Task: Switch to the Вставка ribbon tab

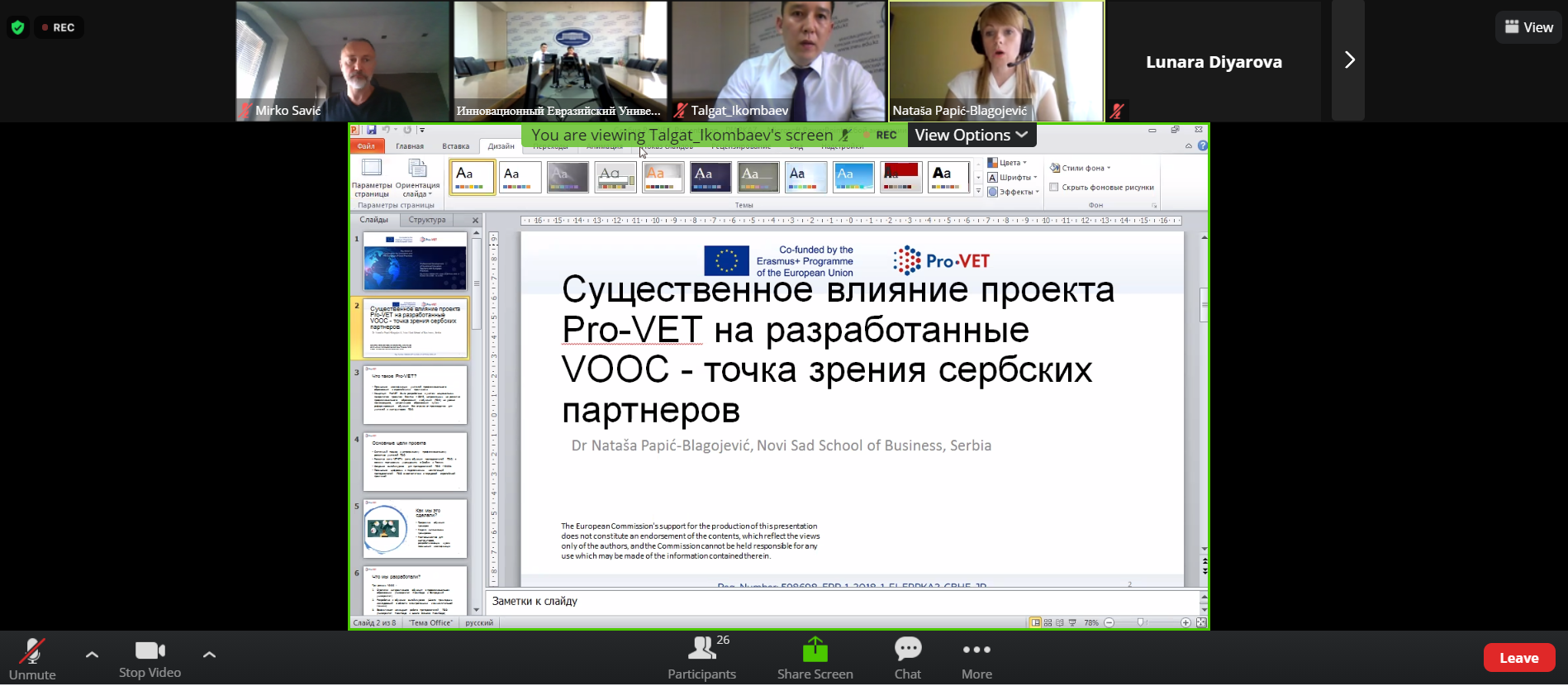Action: tap(455, 146)
